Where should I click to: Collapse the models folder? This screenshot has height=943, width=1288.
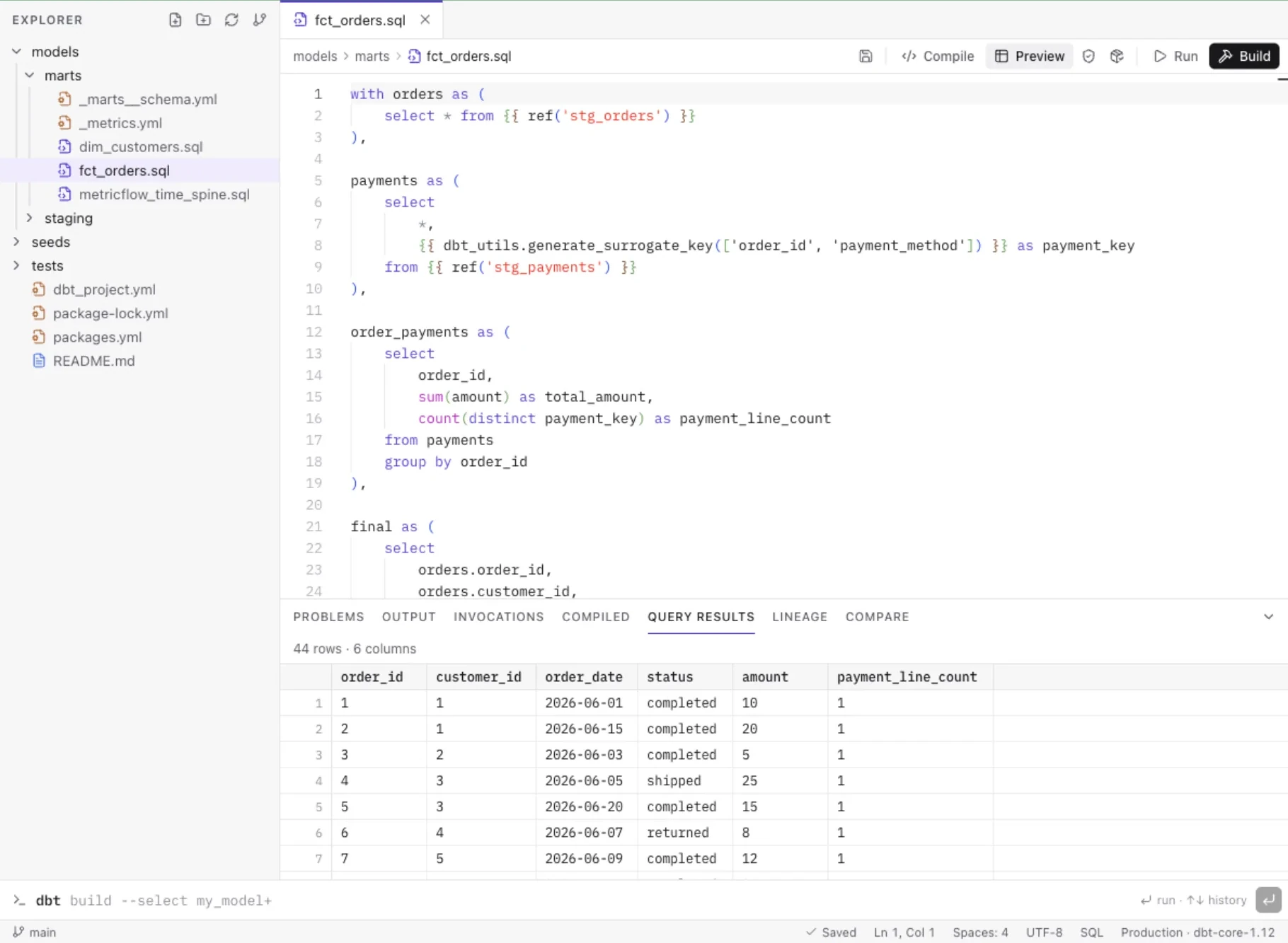pos(16,52)
